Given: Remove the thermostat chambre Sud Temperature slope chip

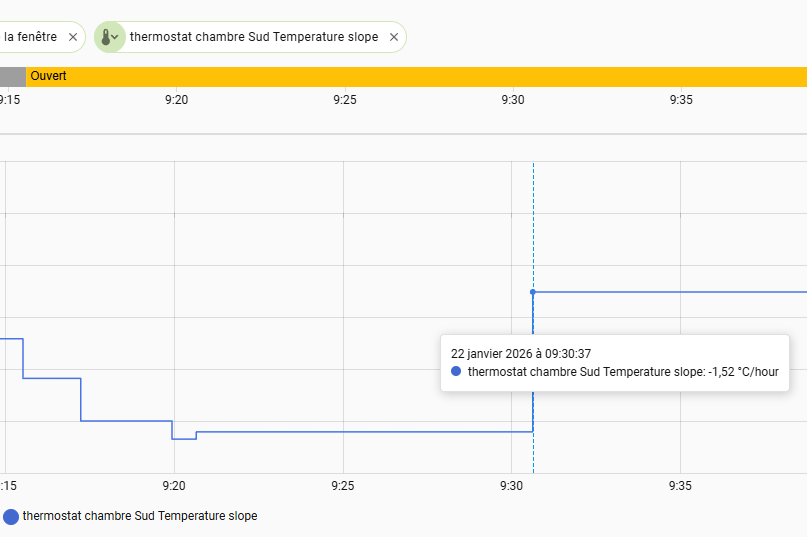Looking at the screenshot, I should [394, 37].
